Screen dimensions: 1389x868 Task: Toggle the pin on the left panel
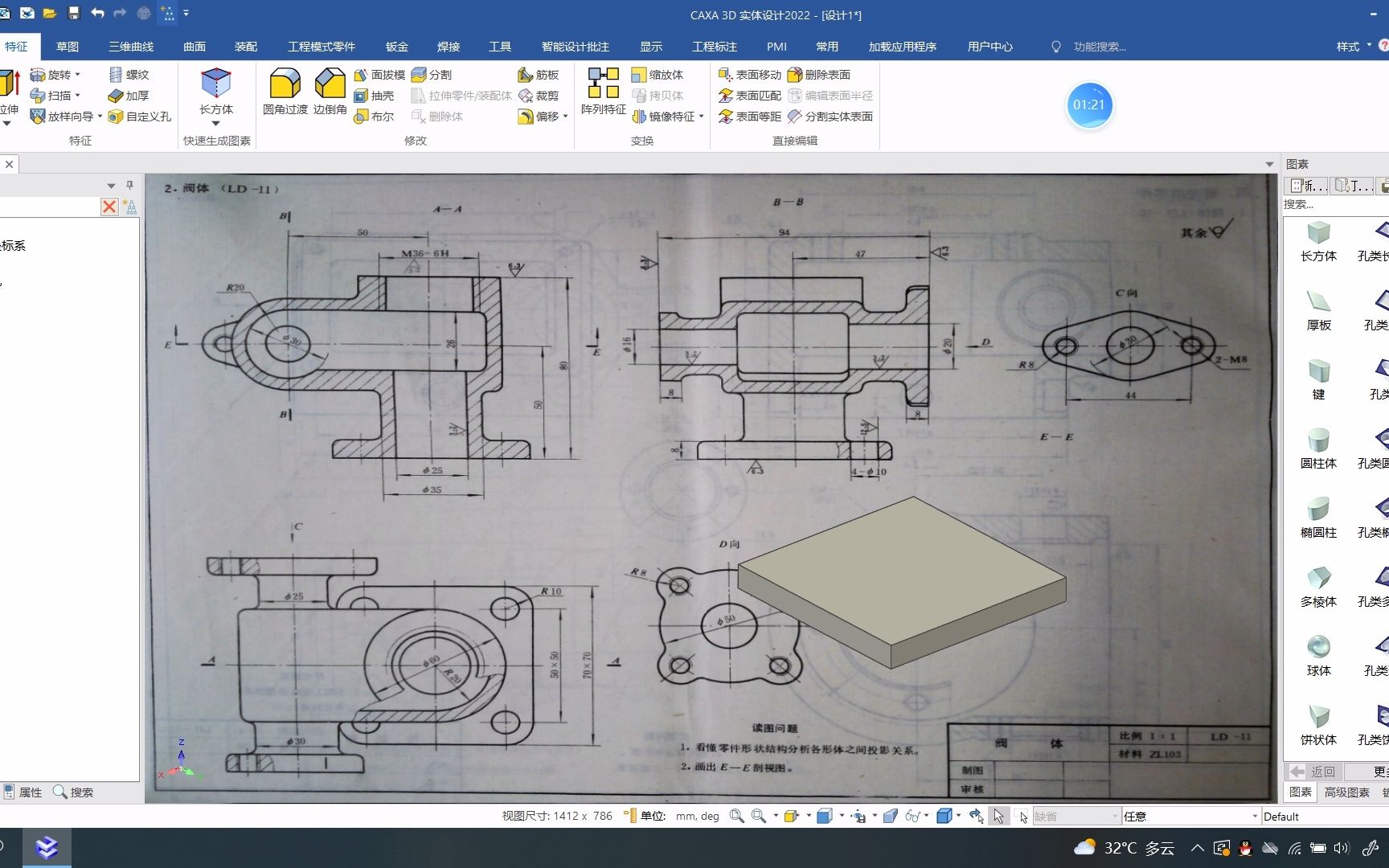[129, 186]
